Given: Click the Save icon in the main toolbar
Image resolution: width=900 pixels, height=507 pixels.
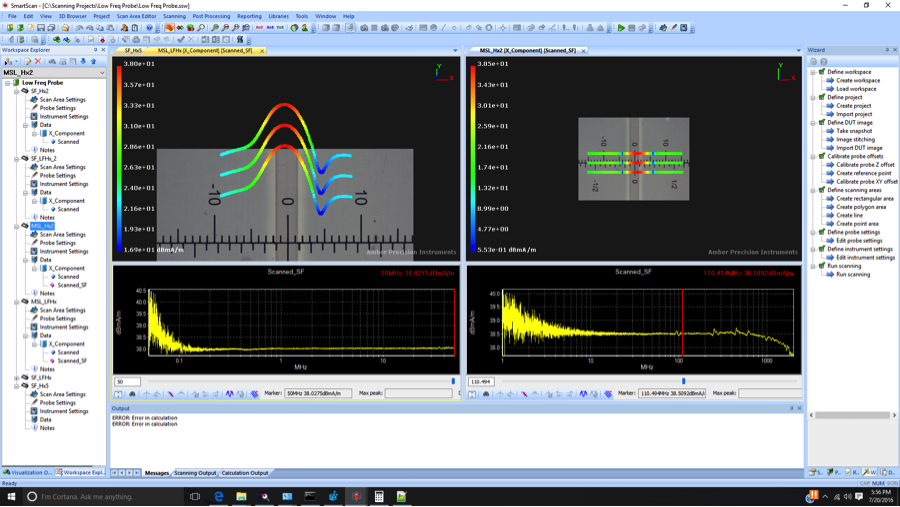Looking at the screenshot, I should tap(41, 28).
